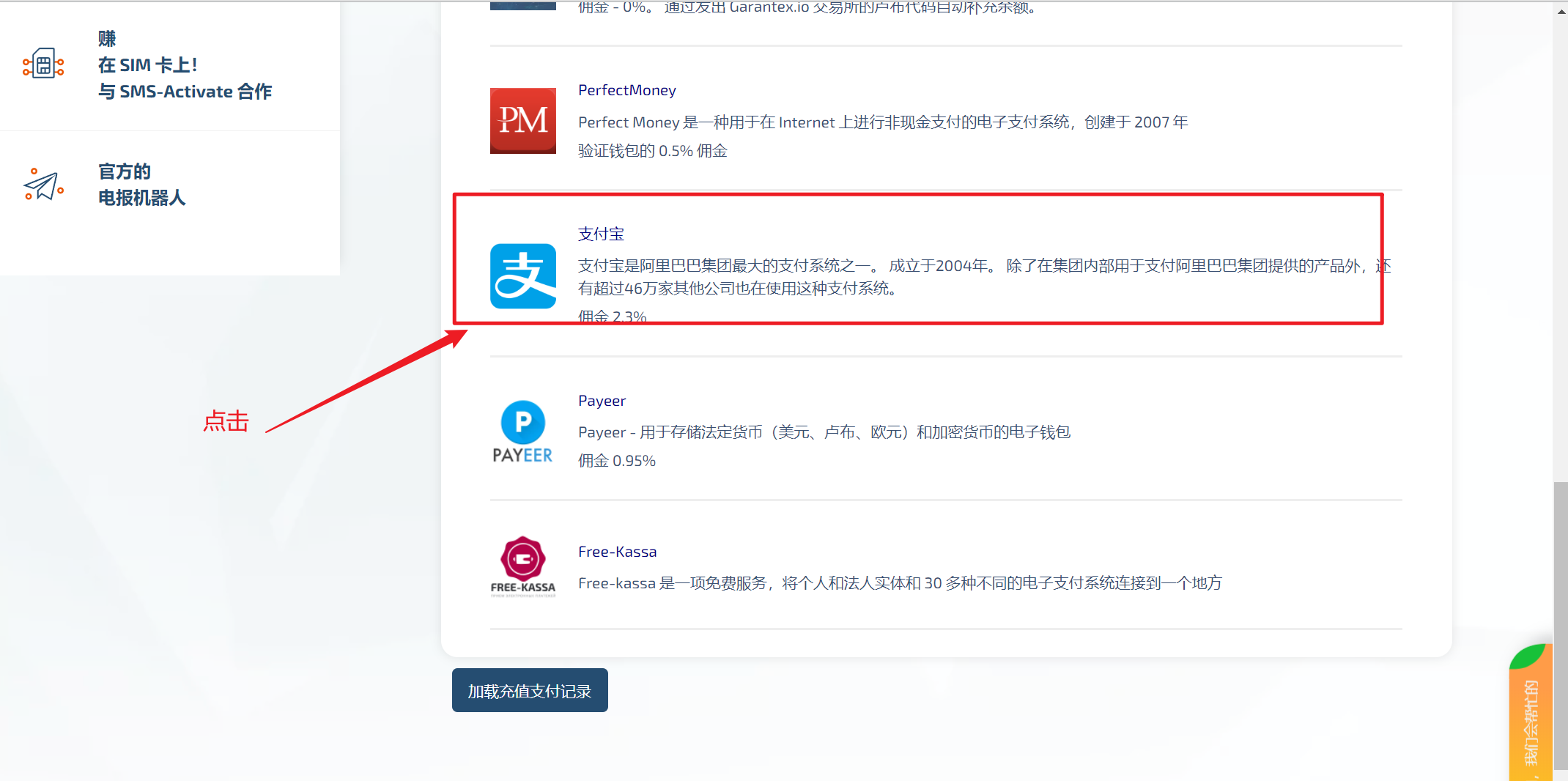Select the Alipay 支付宝 icon
The image size is (1568, 781).
522,276
